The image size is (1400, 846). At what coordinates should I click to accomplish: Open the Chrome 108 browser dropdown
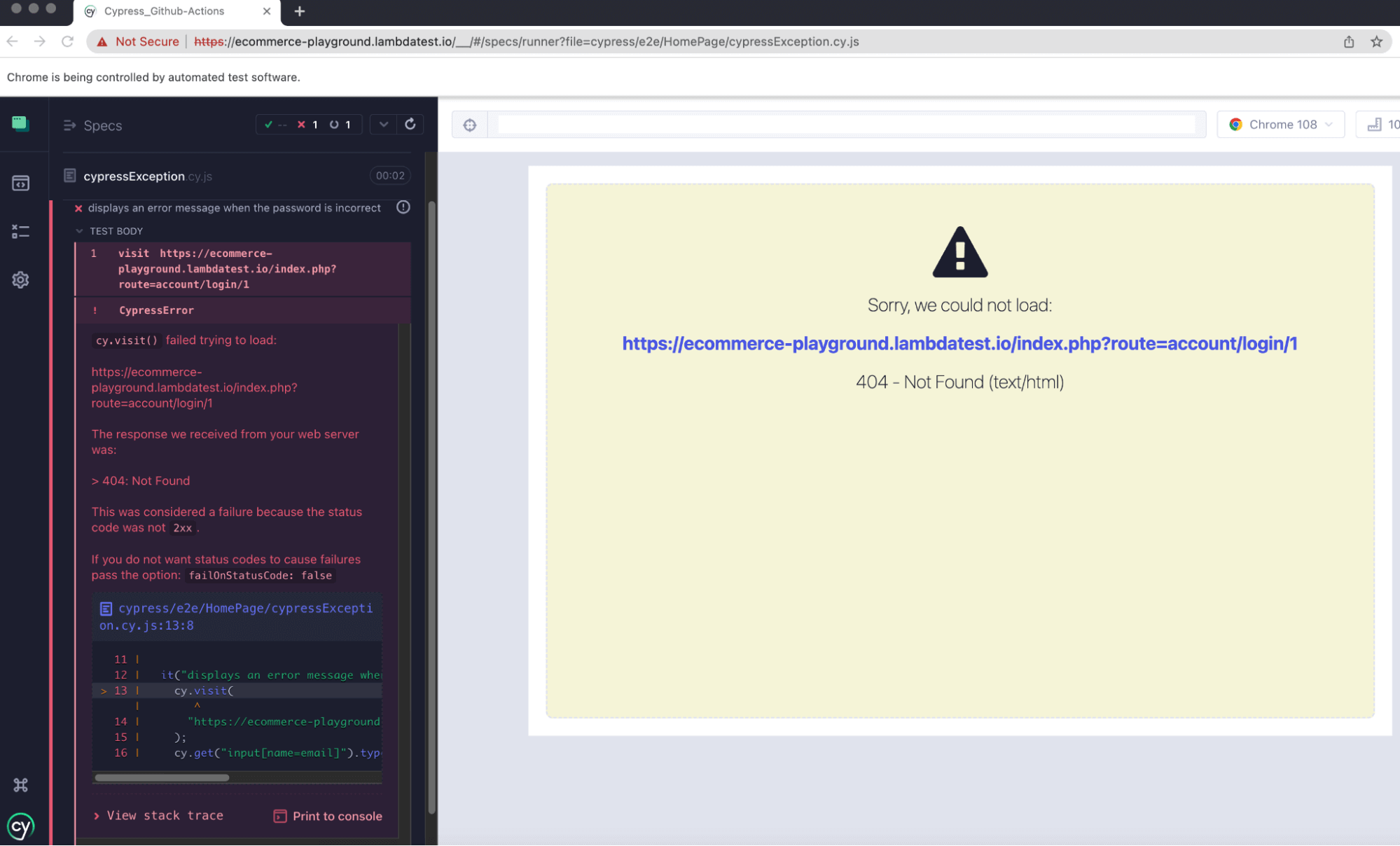(x=1280, y=124)
